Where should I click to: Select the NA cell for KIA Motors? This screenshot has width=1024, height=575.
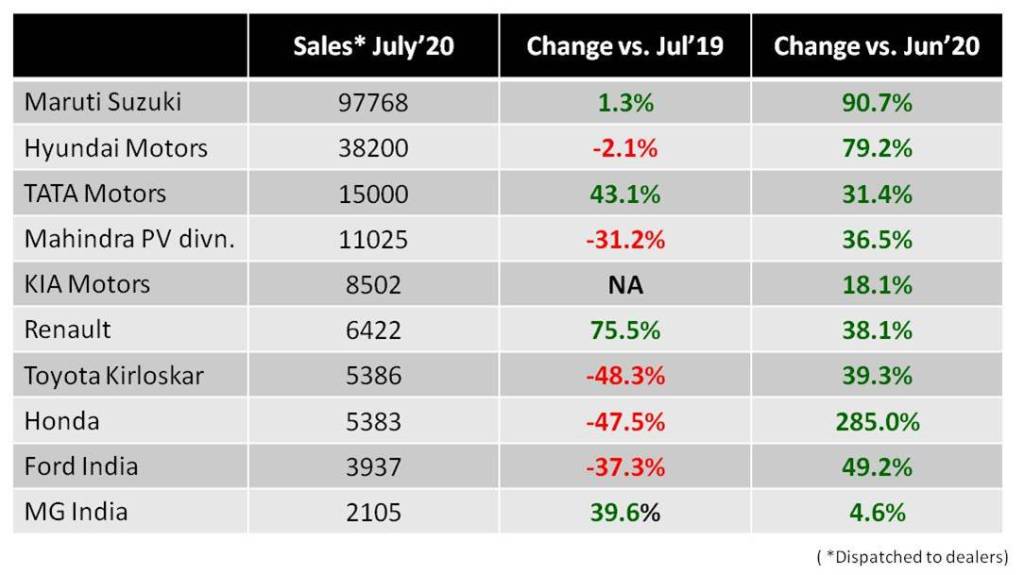(x=625, y=285)
